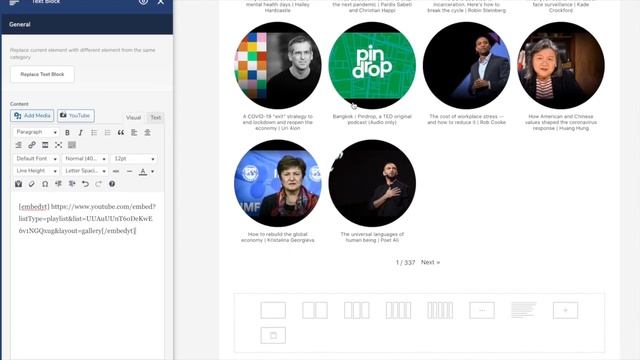Open the Huang Hung coronavirus response video
Image resolution: width=640 pixels, height=360 pixels.
tap(561, 65)
